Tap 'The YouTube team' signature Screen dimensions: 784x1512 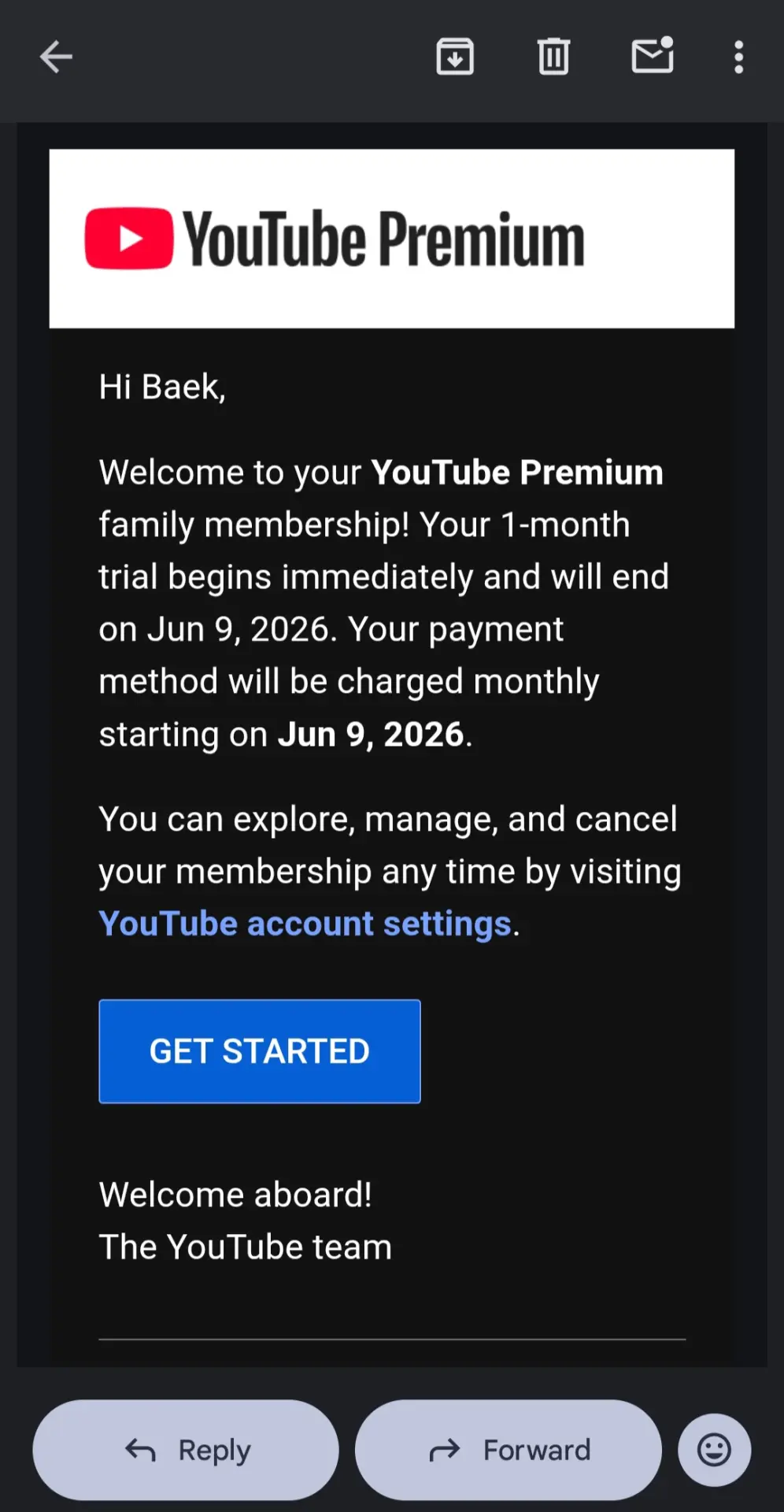pos(246,1247)
